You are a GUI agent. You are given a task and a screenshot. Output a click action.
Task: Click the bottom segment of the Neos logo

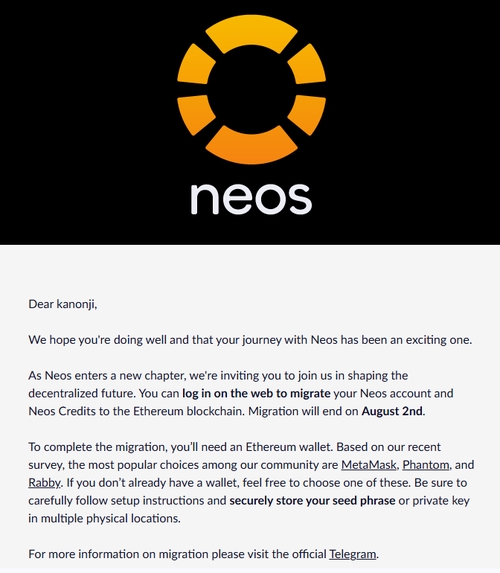pos(251,146)
